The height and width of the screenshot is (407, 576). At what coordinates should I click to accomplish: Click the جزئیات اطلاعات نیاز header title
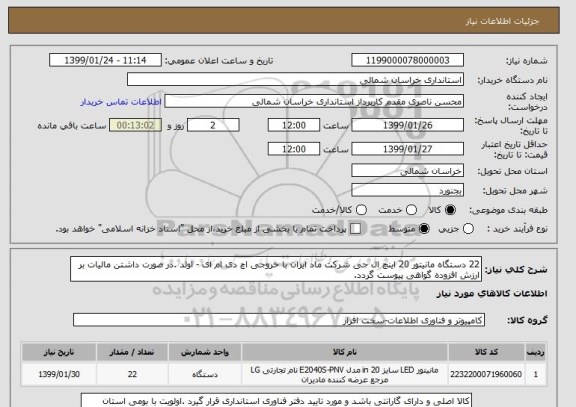tap(502, 21)
